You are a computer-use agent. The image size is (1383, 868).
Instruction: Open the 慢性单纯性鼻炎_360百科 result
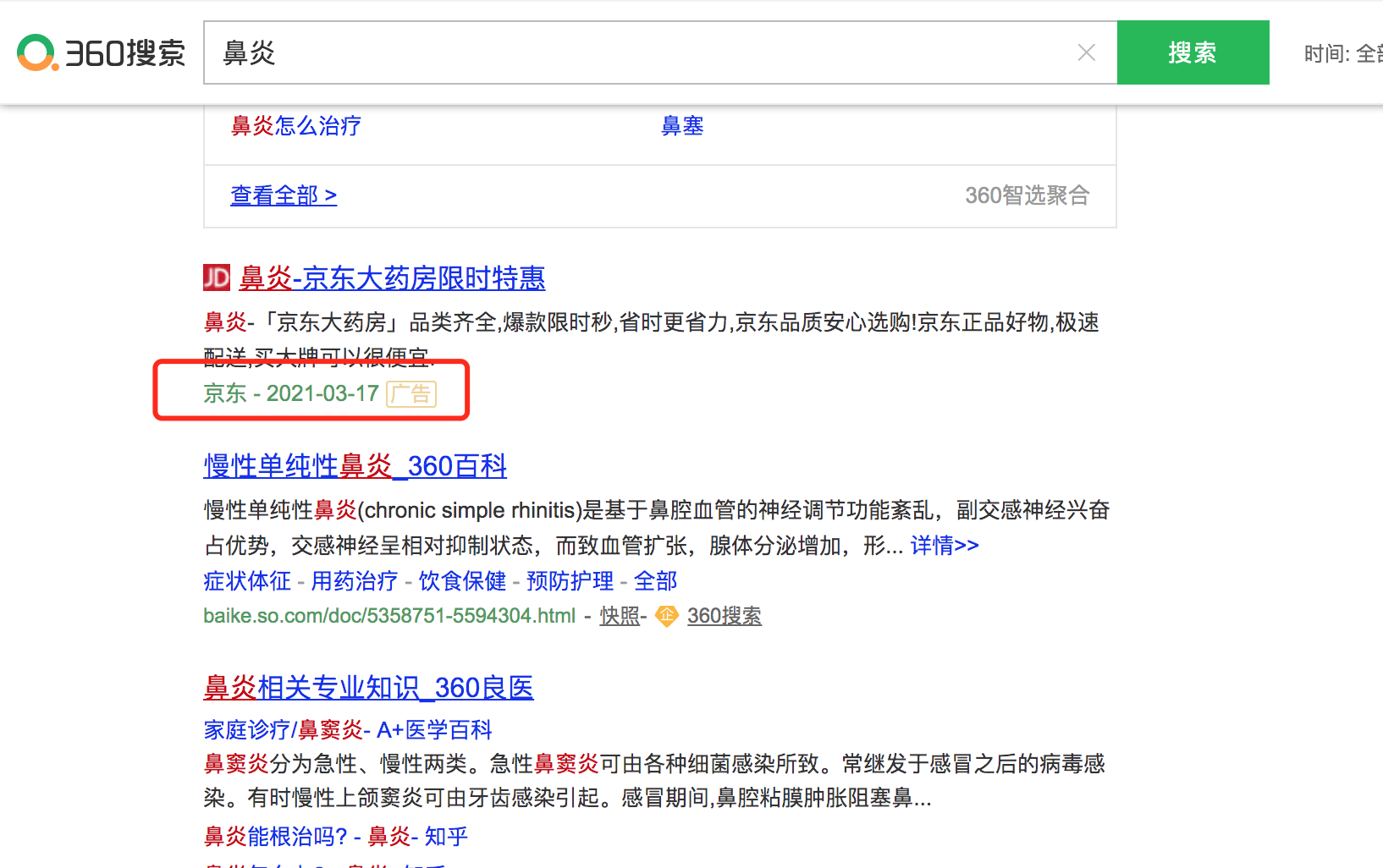pos(355,466)
